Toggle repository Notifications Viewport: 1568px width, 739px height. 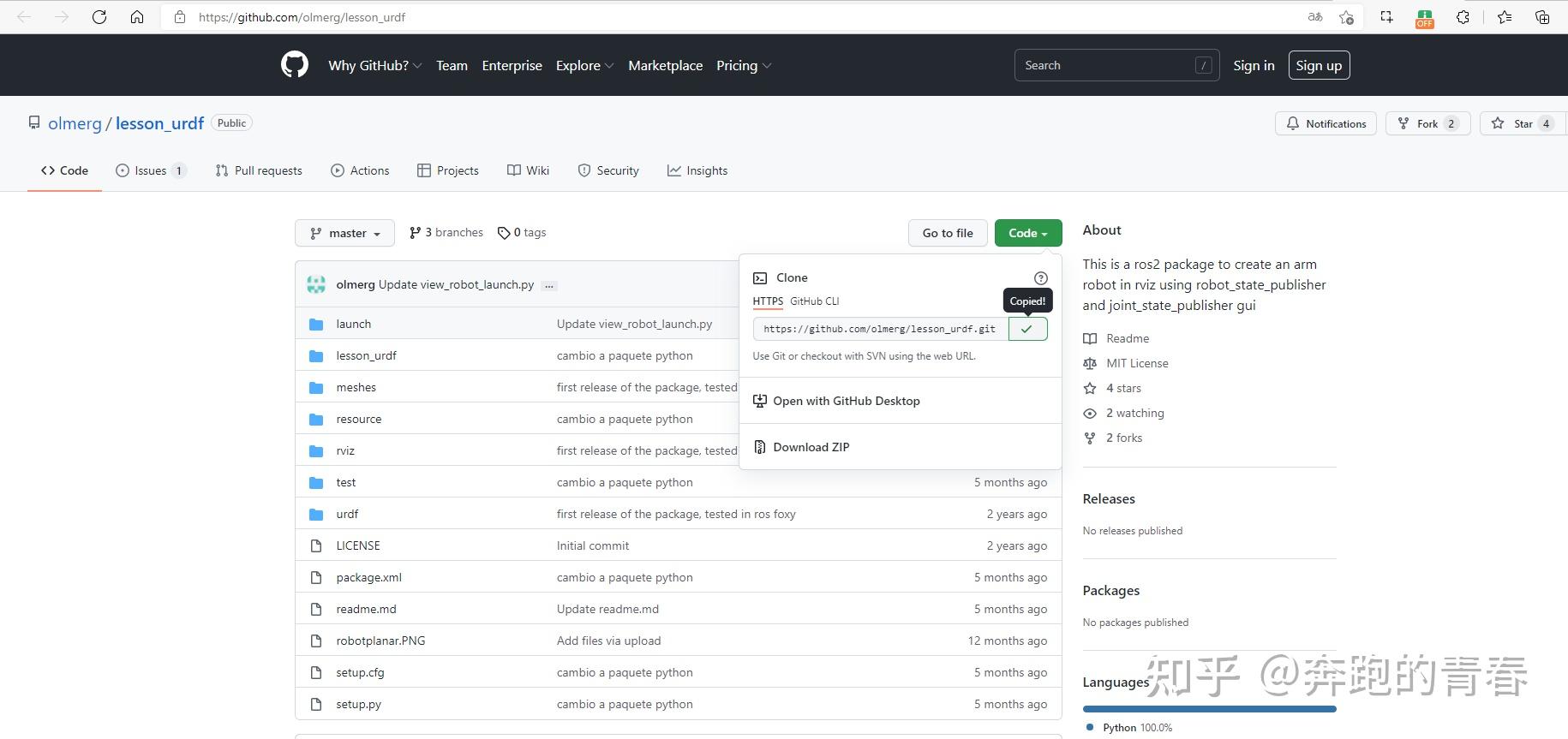[x=1326, y=123]
